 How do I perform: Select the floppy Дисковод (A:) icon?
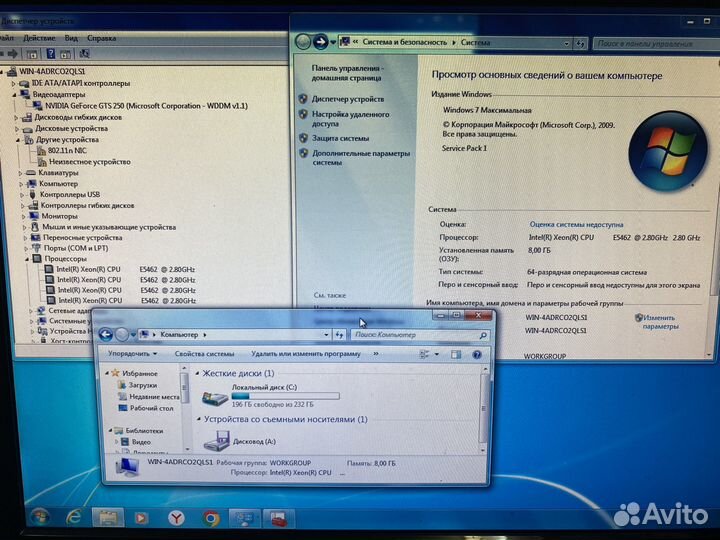click(216, 441)
